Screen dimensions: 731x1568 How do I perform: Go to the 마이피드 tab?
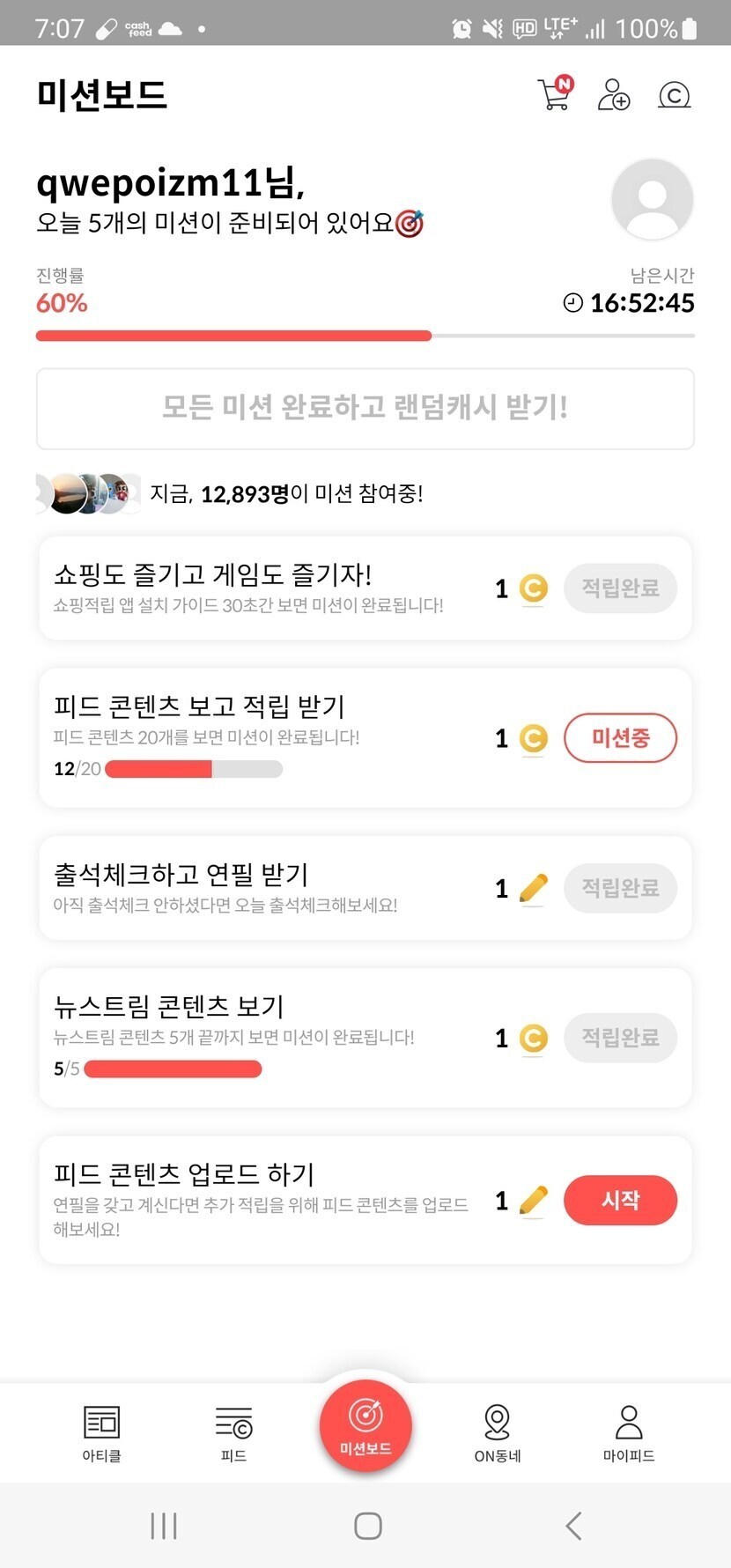(629, 1432)
